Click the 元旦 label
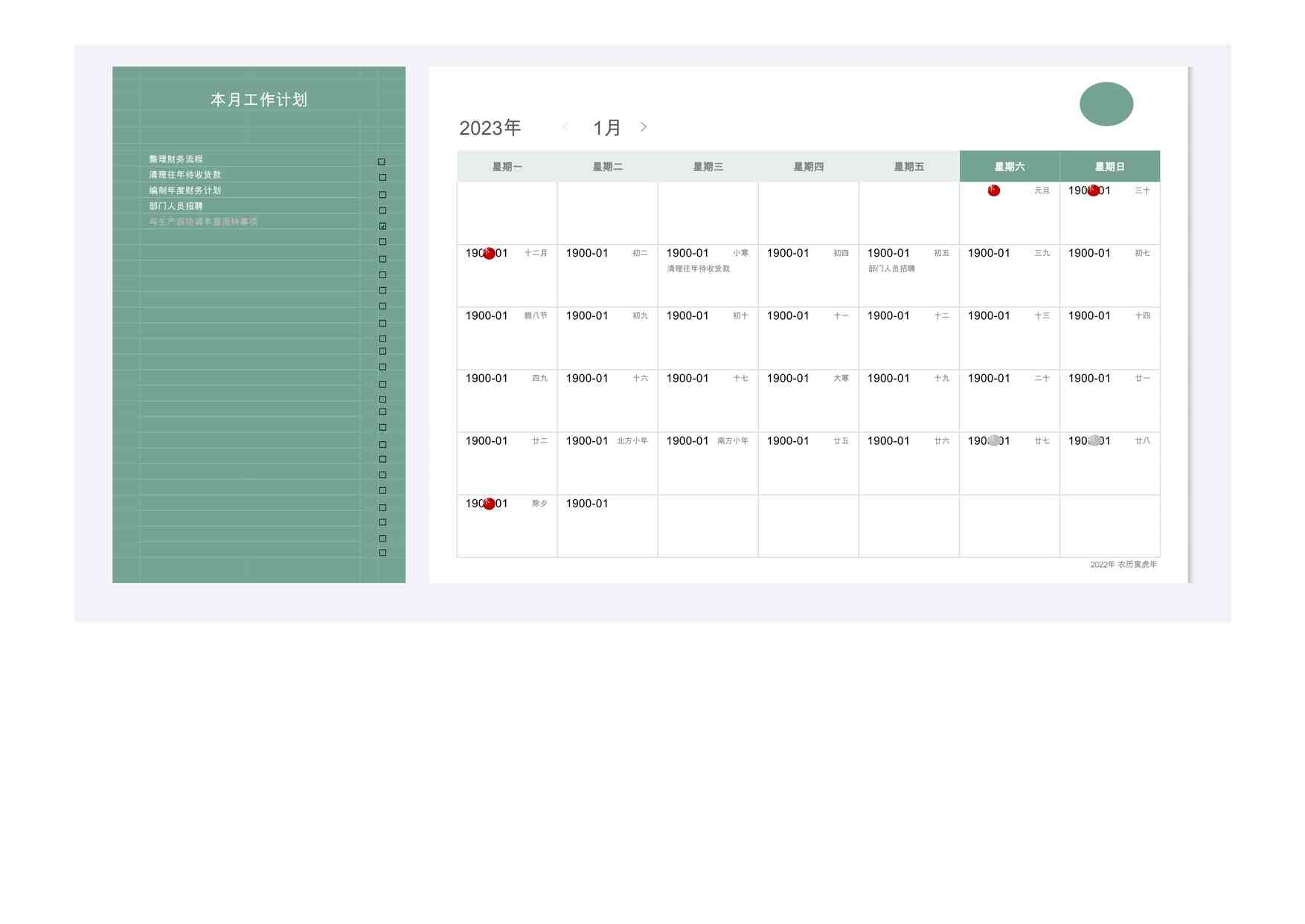 tap(1042, 190)
